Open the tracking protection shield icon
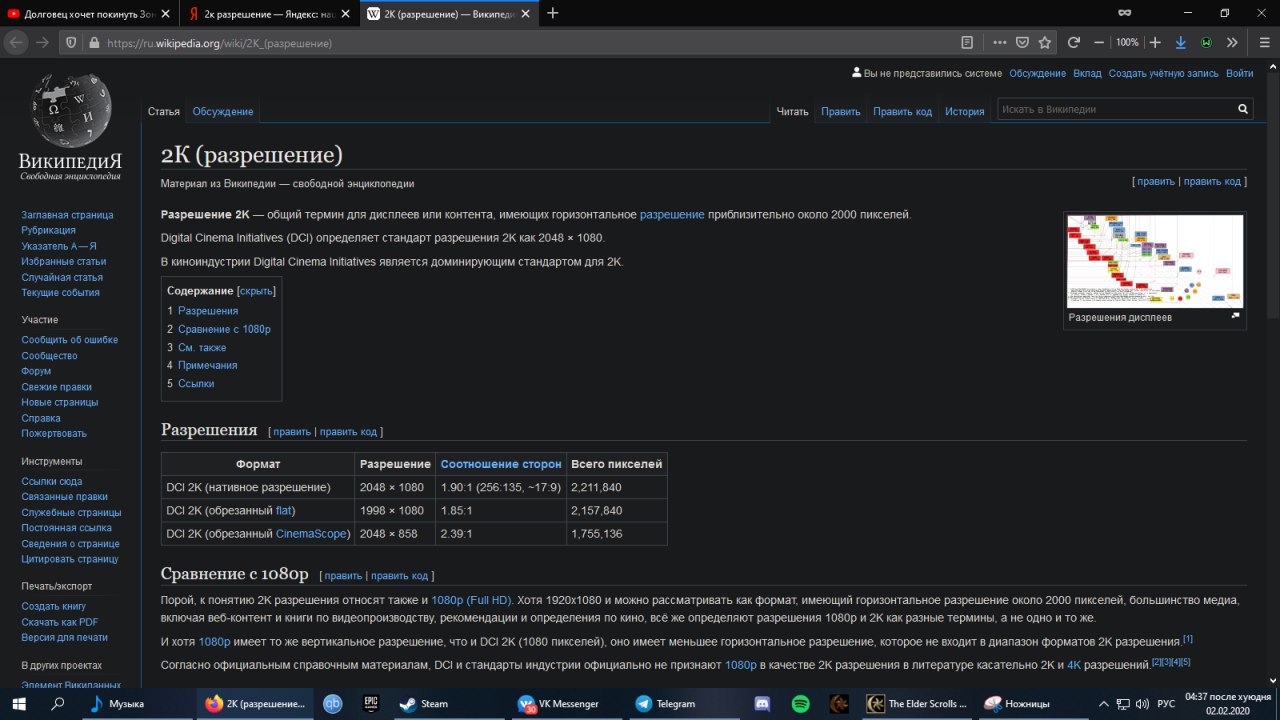 pos(71,43)
